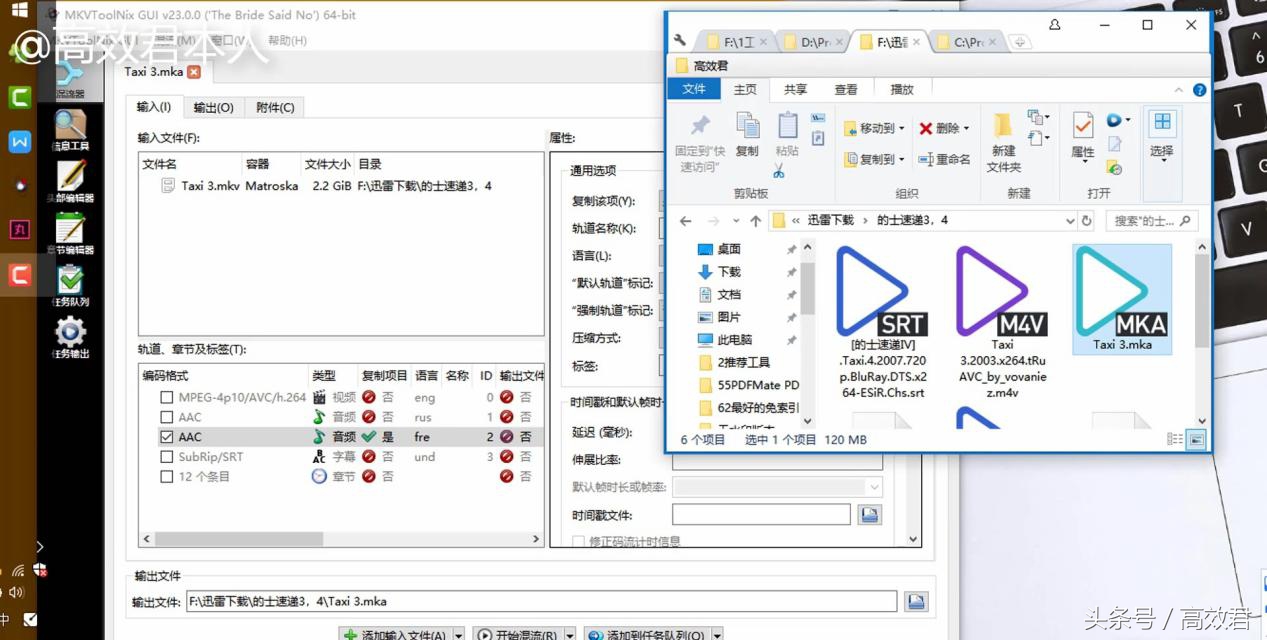Open the 默认帧时长或帧率 combo box

[875, 487]
